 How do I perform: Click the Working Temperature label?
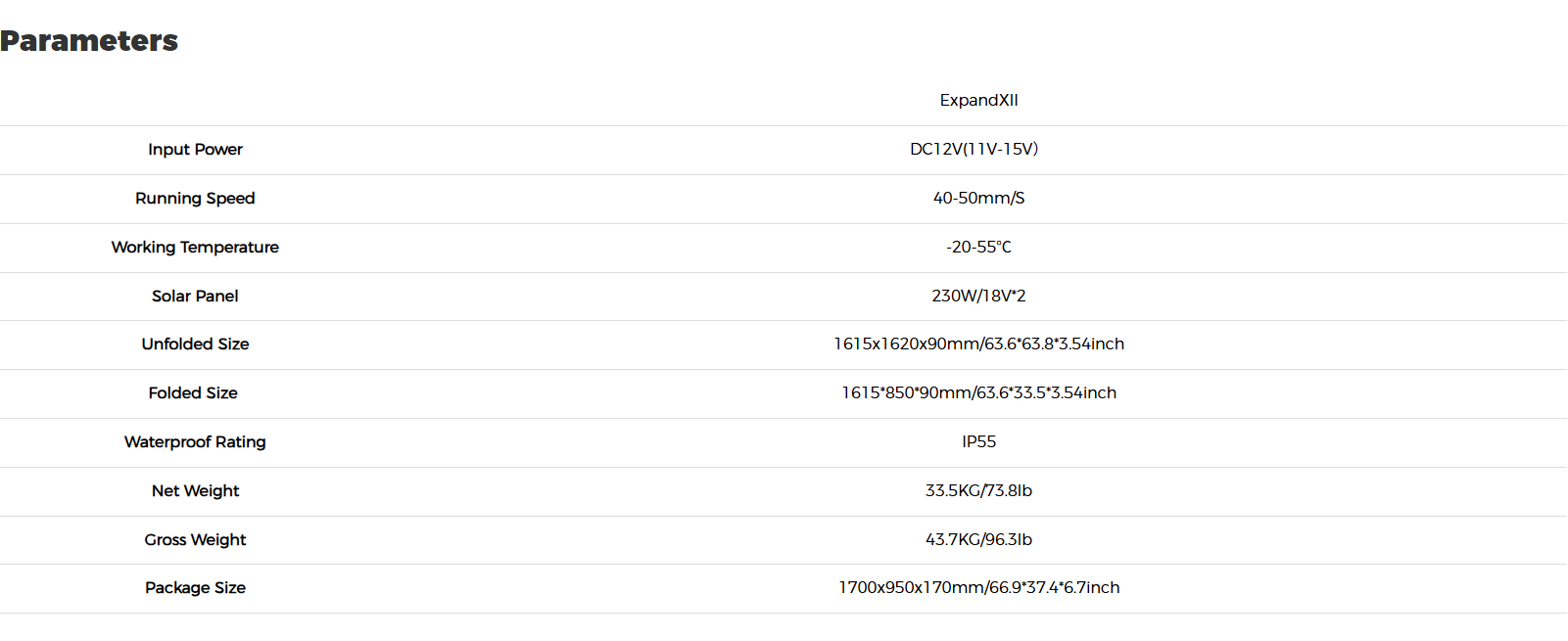coord(195,248)
